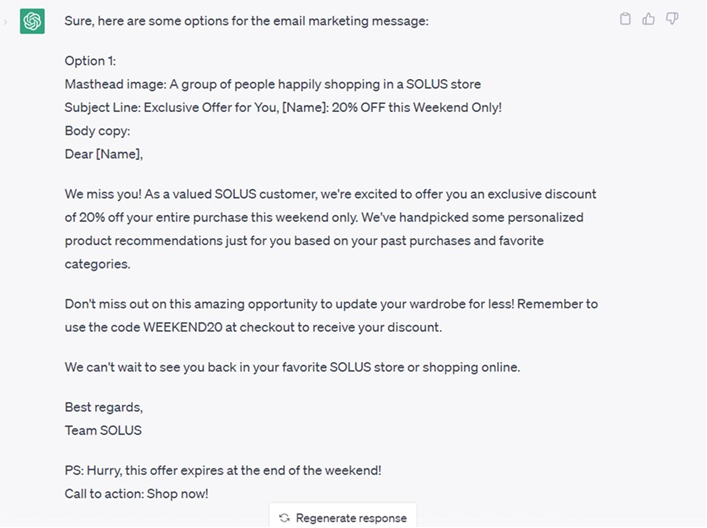Screen dimensions: 707x528
Task: Click the 'Call to action: Shop now!' line
Action: [x=136, y=494]
